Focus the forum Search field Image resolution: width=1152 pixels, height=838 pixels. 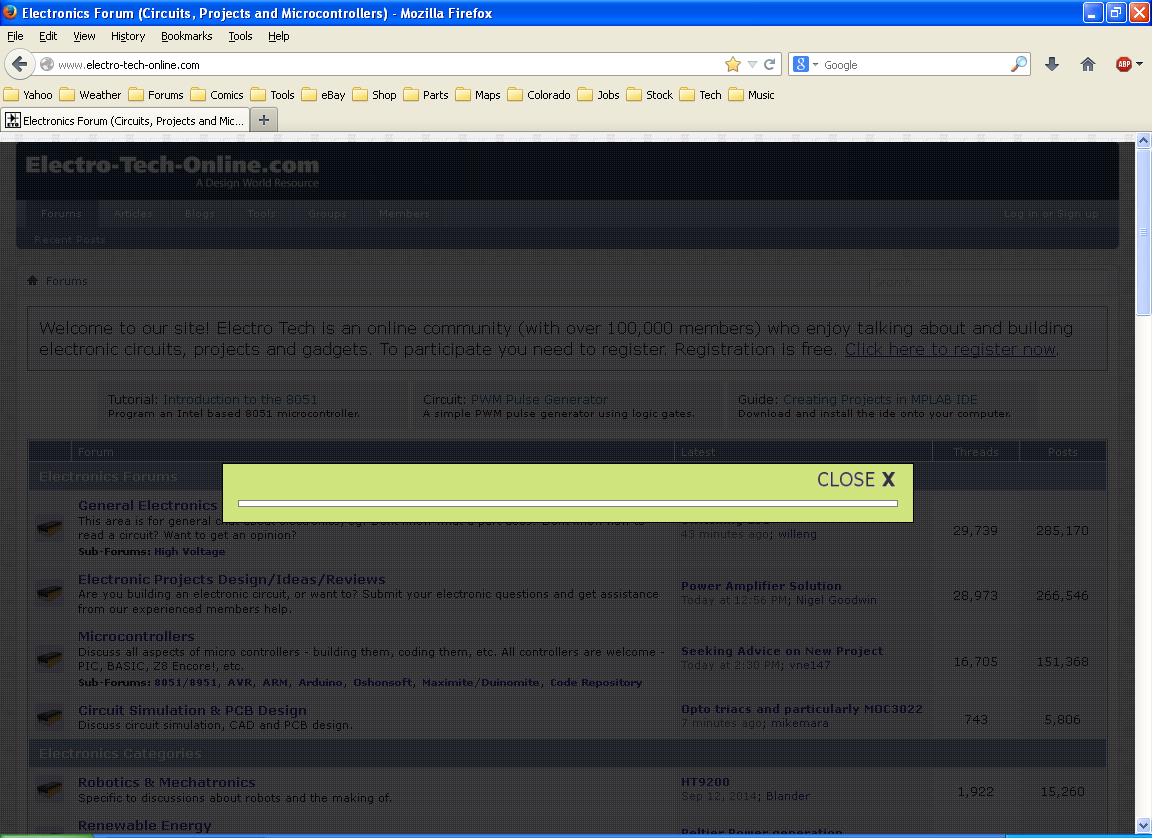click(988, 282)
